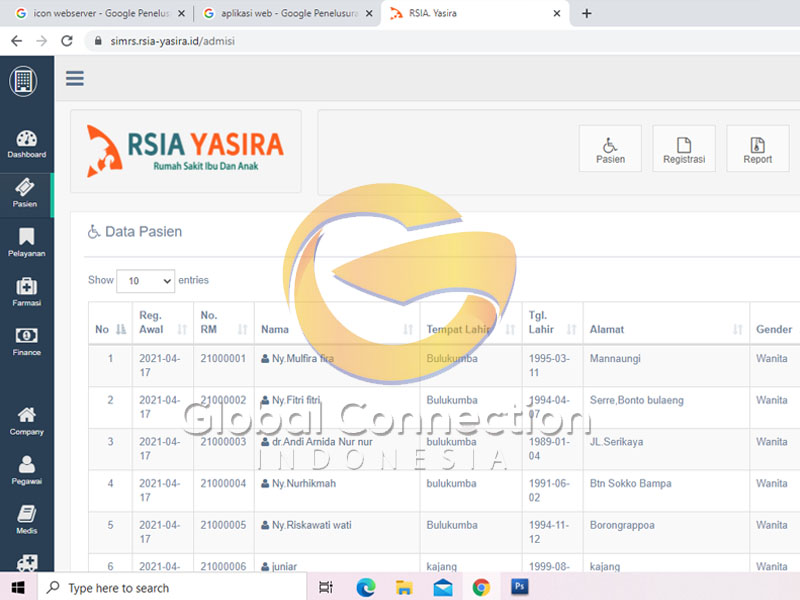Open the Medis sidebar icon

26,519
